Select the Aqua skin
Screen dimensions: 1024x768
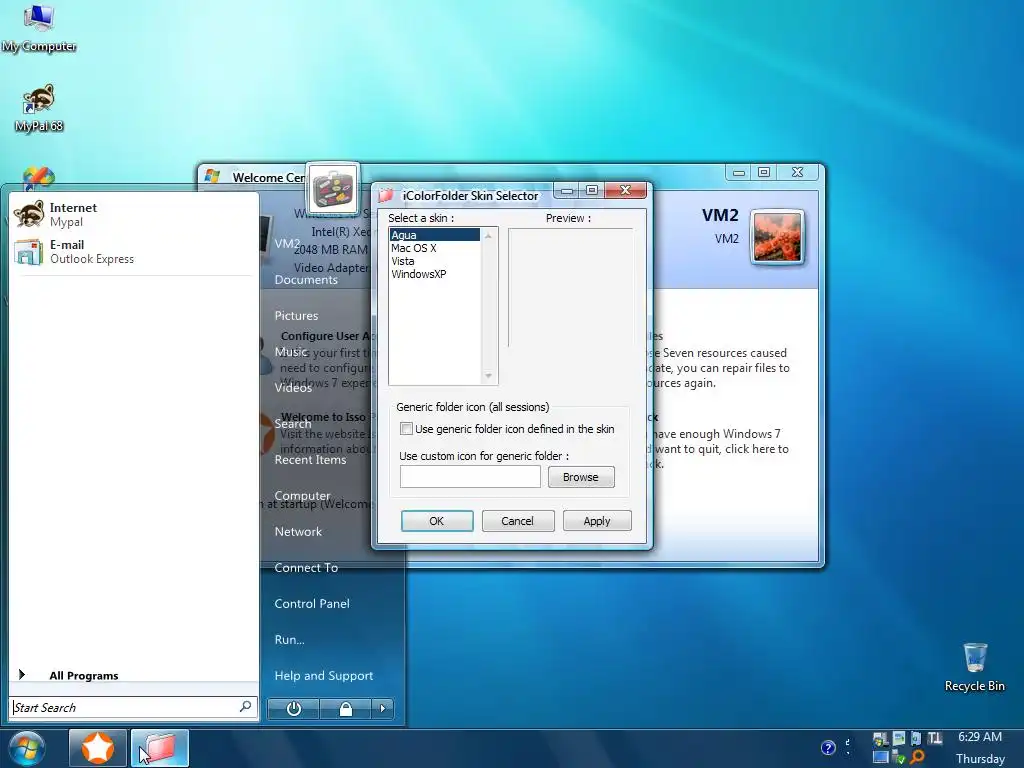434,235
